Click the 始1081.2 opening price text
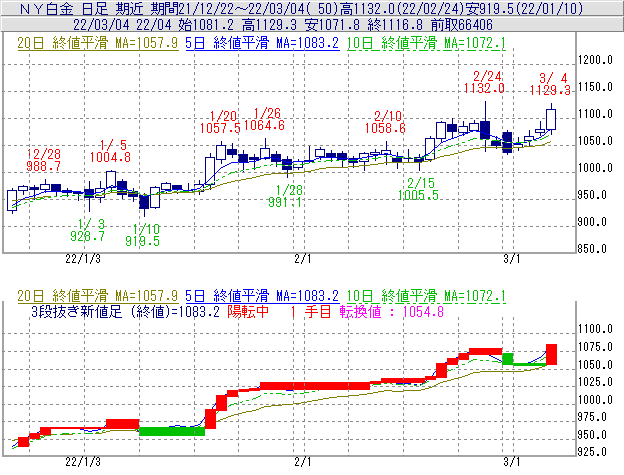 pos(206,25)
